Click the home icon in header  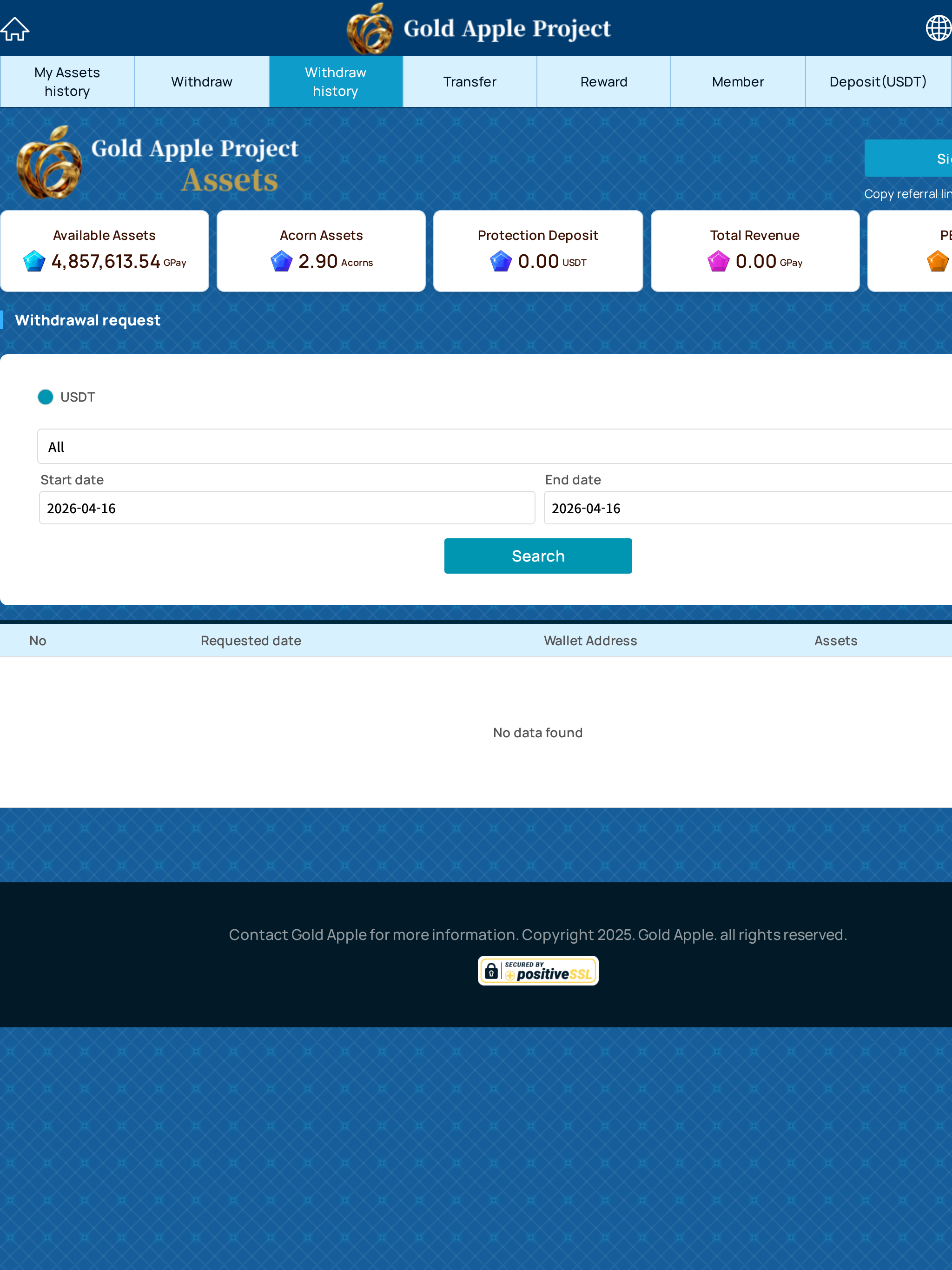15,29
